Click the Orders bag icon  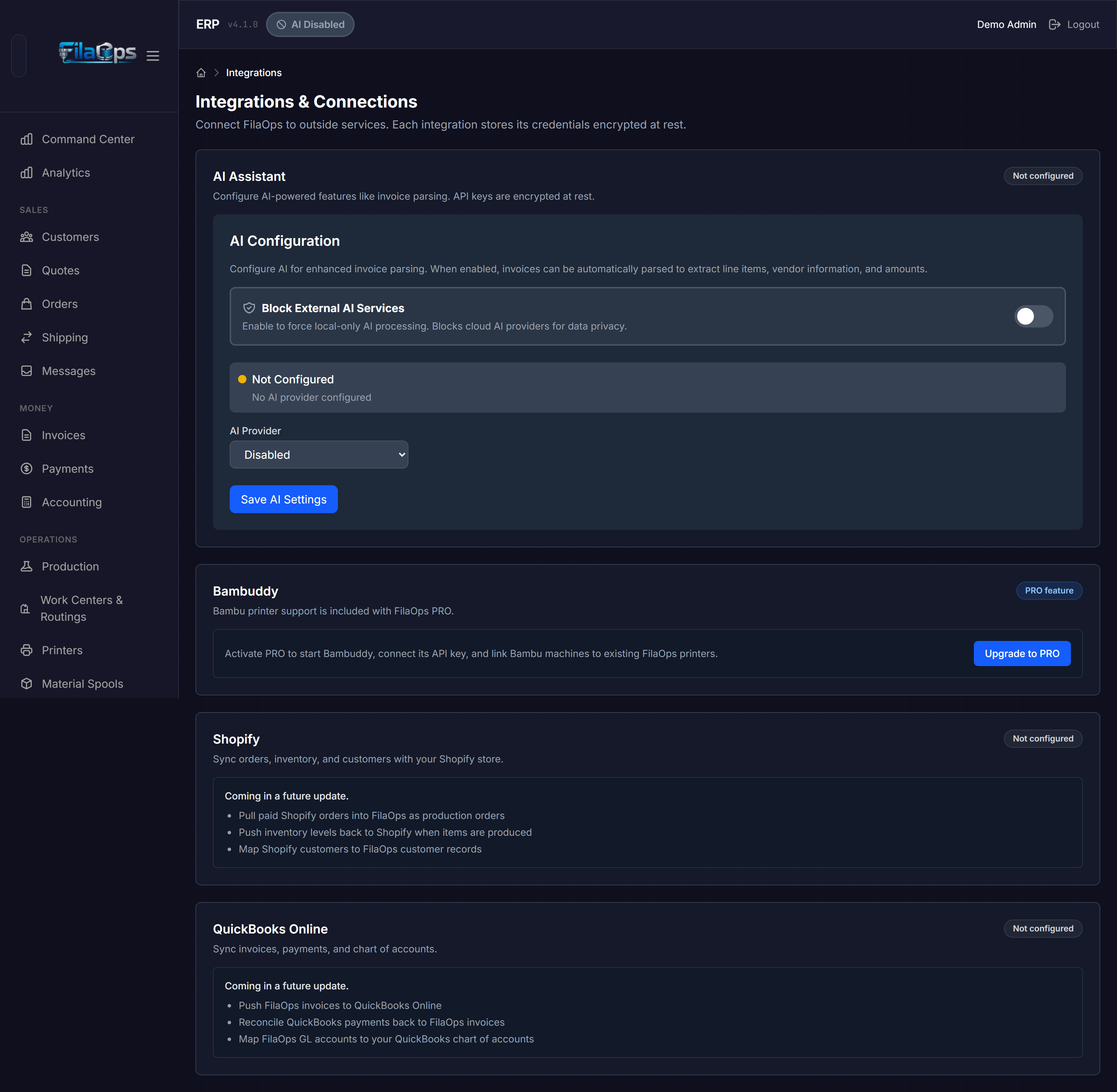(27, 304)
